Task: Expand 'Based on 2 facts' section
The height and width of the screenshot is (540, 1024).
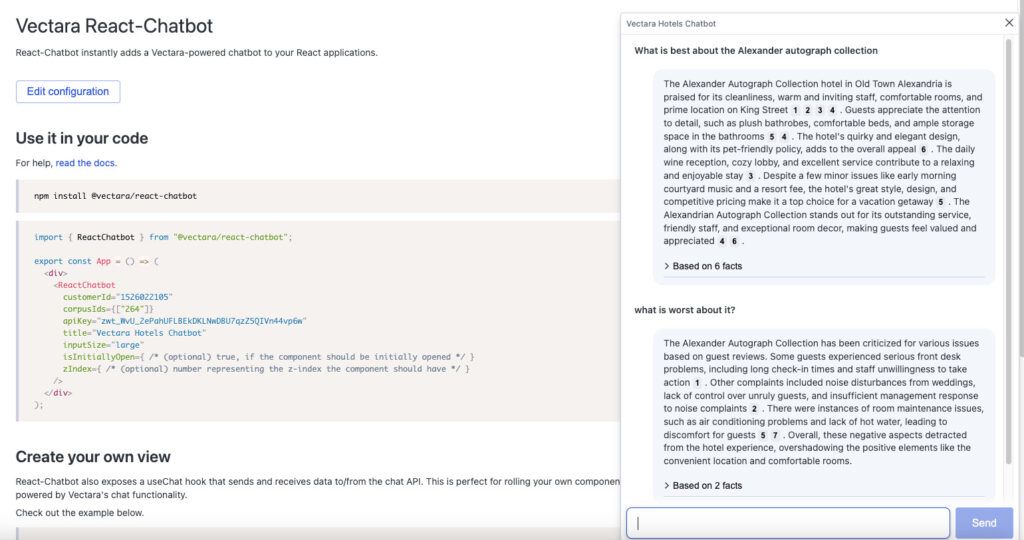Action: point(706,485)
